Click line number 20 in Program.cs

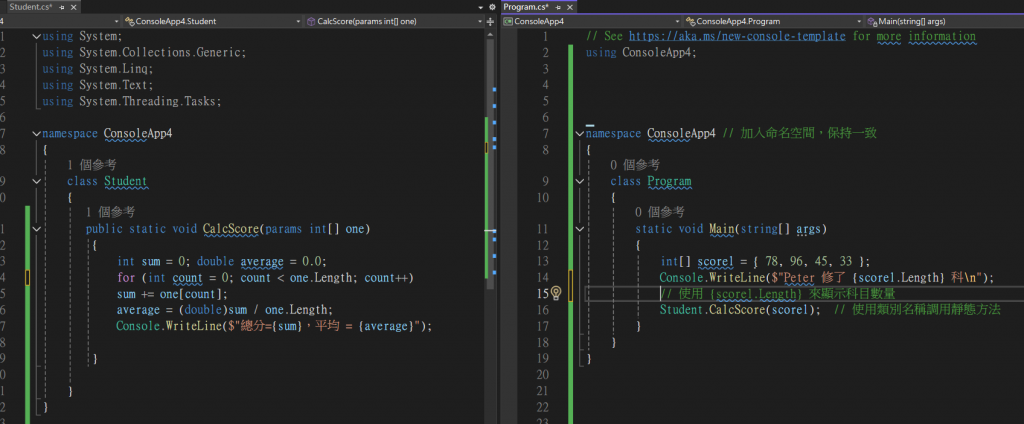[x=542, y=374]
